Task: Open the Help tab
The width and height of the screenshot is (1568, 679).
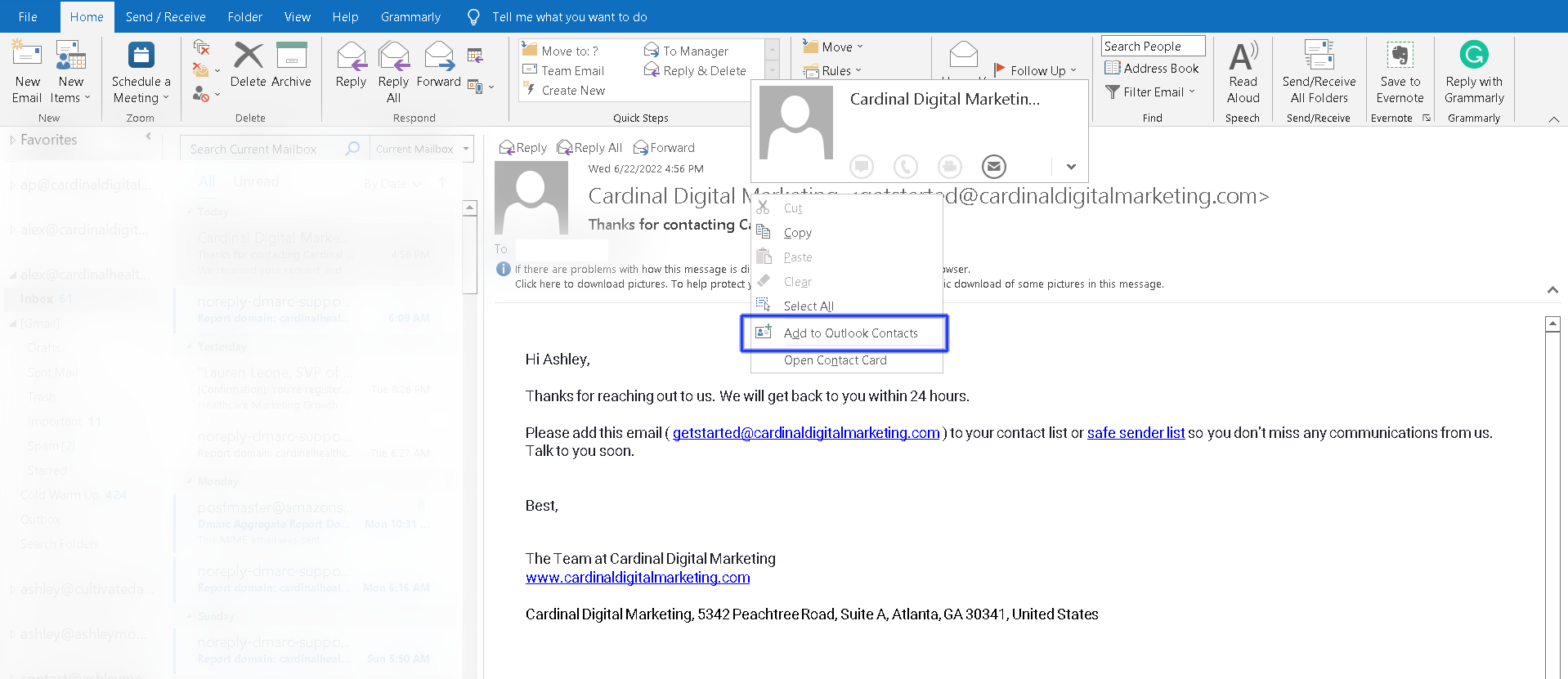Action: pyautogui.click(x=345, y=16)
